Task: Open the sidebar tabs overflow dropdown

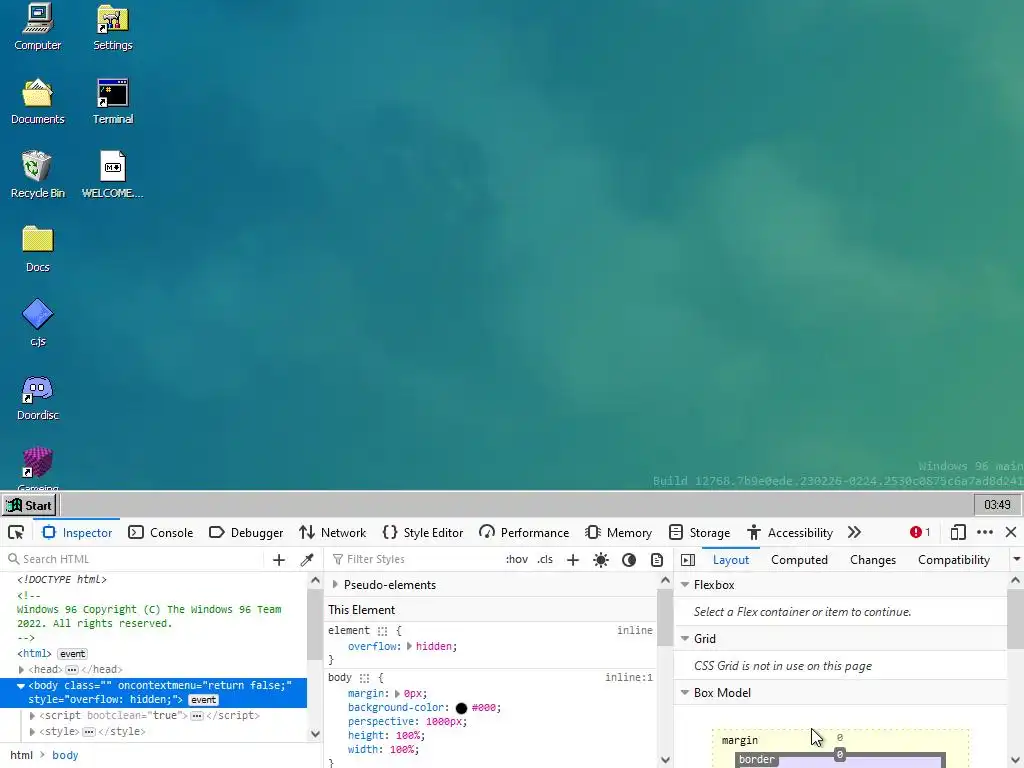Action: tap(1016, 560)
